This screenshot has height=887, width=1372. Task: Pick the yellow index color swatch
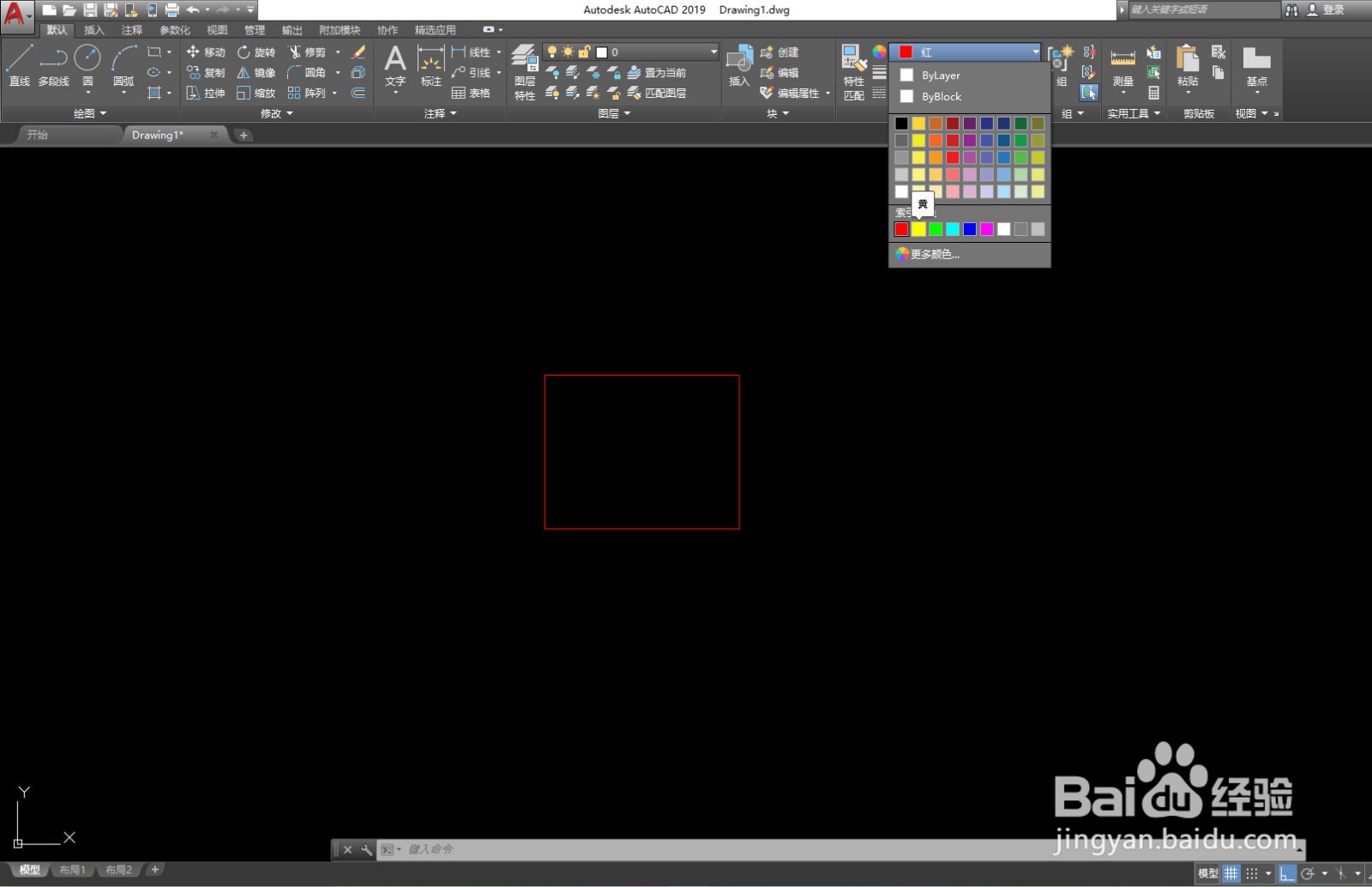(918, 229)
